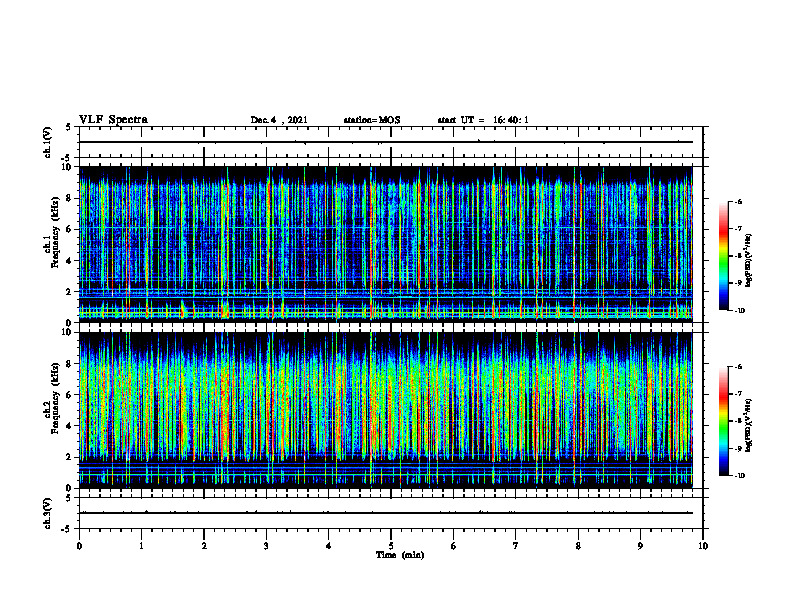
Task: Click the time axis end tick label "10"
Action: (x=703, y=546)
